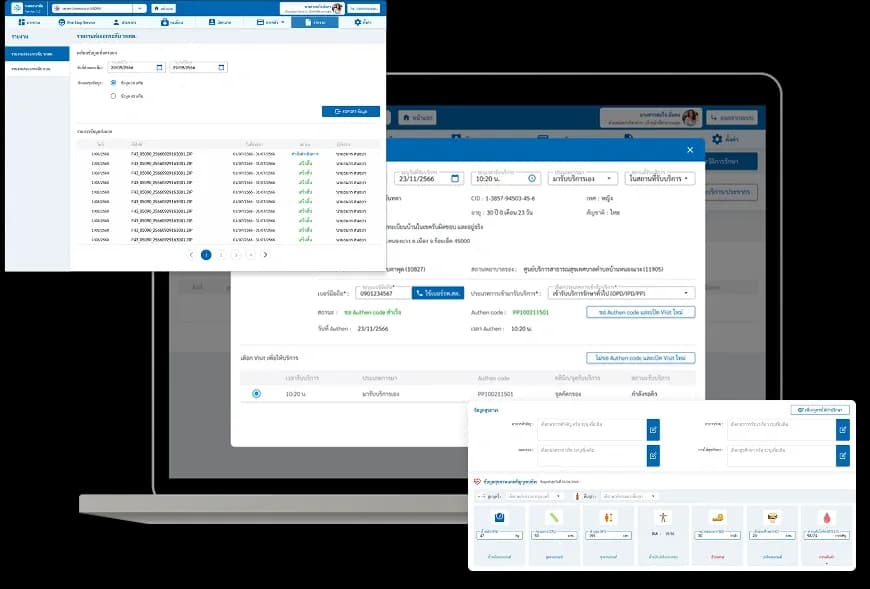The height and width of the screenshot is (589, 870).
Task: Click blue status text in first report row
Action: point(305,154)
